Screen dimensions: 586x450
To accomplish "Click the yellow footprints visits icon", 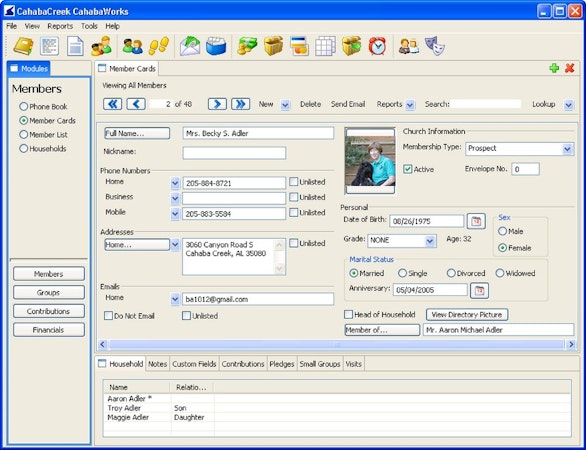I will tap(159, 46).
